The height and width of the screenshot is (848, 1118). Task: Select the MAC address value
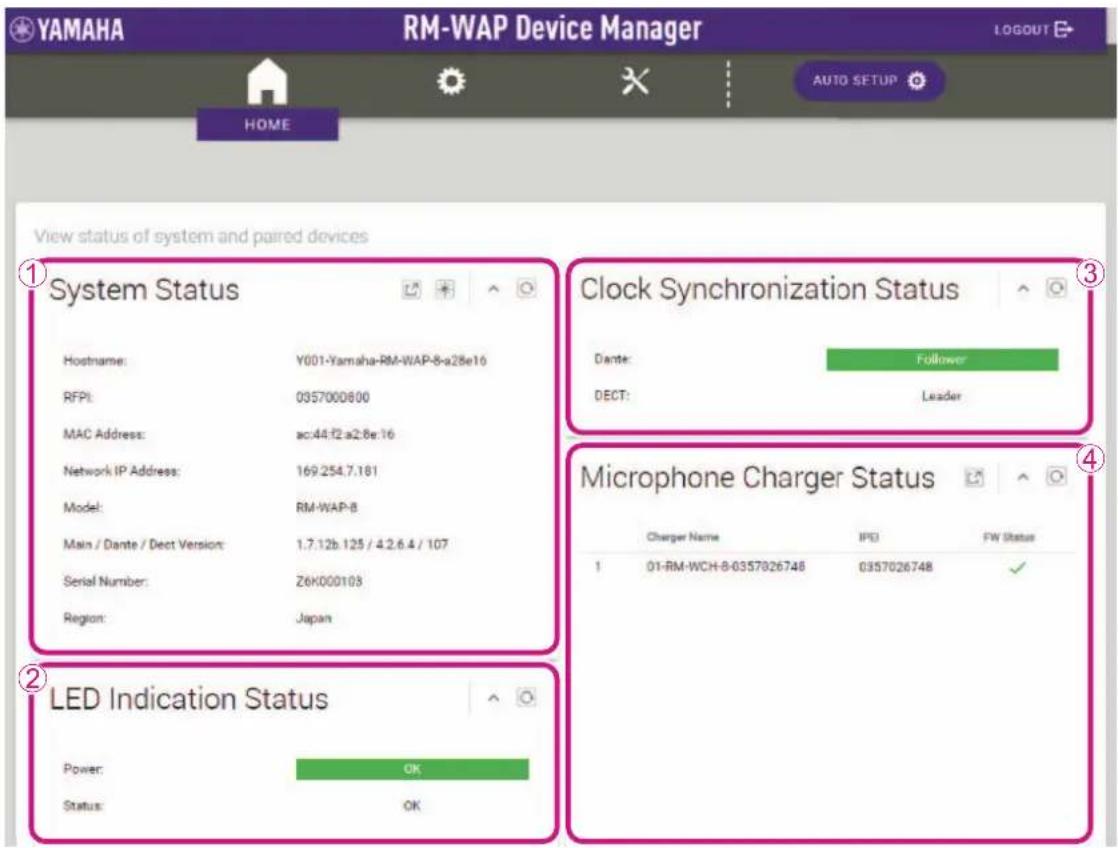pos(344,434)
